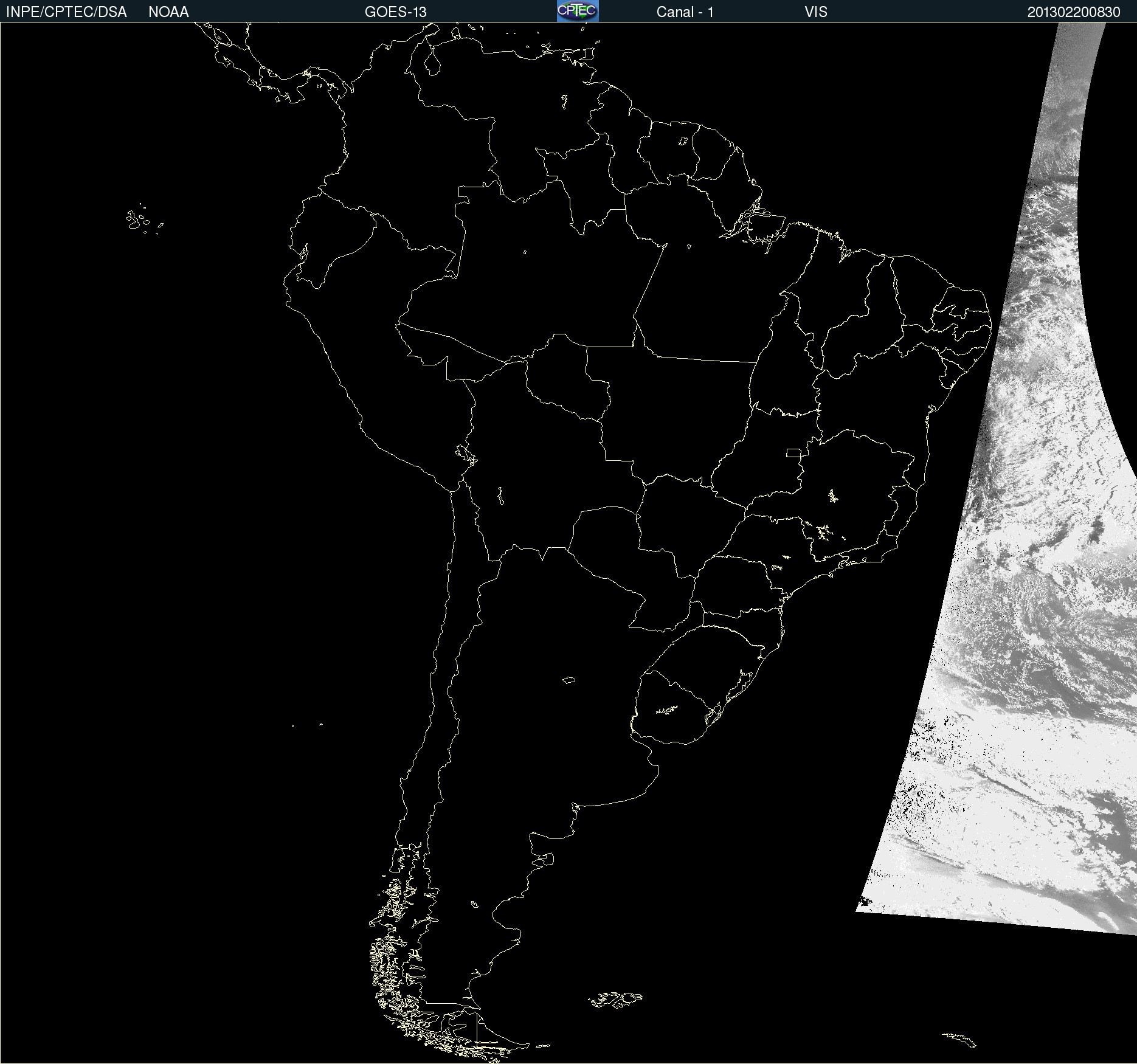Click the VIS label in header

point(815,12)
